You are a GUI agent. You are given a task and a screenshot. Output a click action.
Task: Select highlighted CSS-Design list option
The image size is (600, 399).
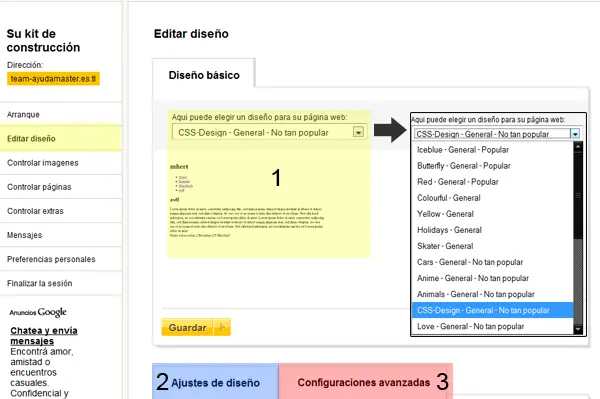(x=492, y=310)
